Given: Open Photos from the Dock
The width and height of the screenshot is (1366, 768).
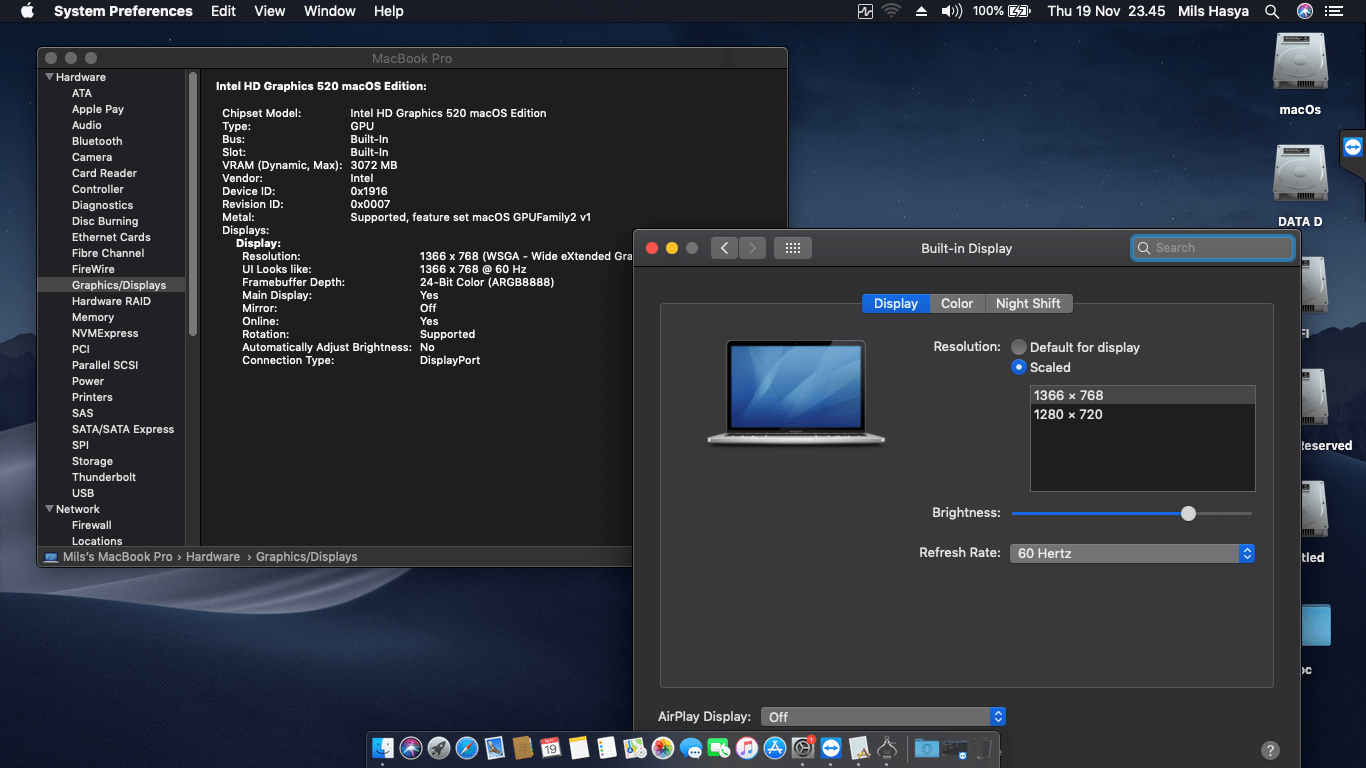Looking at the screenshot, I should tap(661, 748).
